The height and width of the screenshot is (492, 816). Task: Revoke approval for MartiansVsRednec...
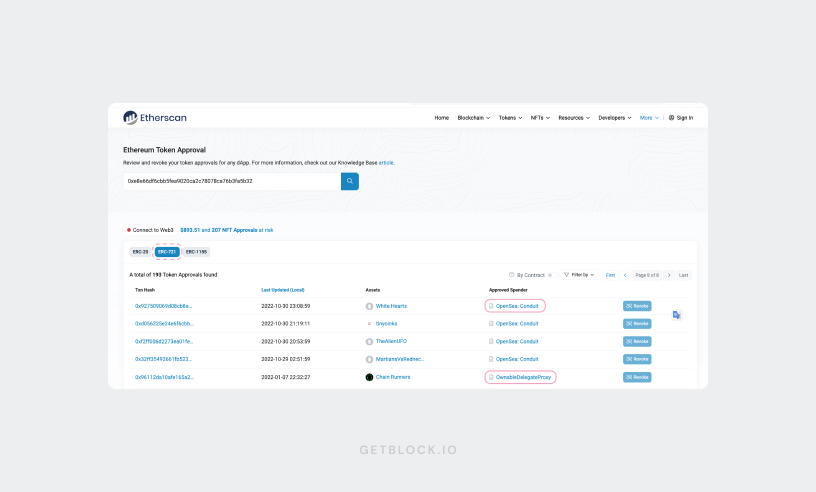[x=637, y=359]
